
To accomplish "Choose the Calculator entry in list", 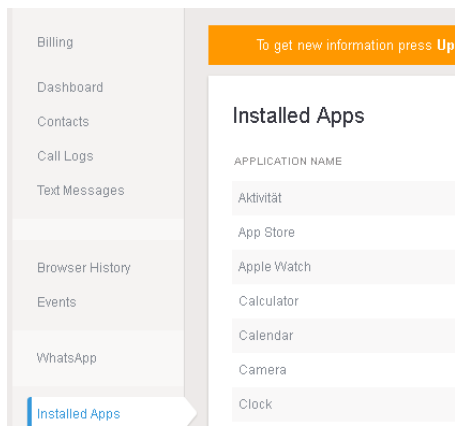I will pyautogui.click(x=343, y=301).
